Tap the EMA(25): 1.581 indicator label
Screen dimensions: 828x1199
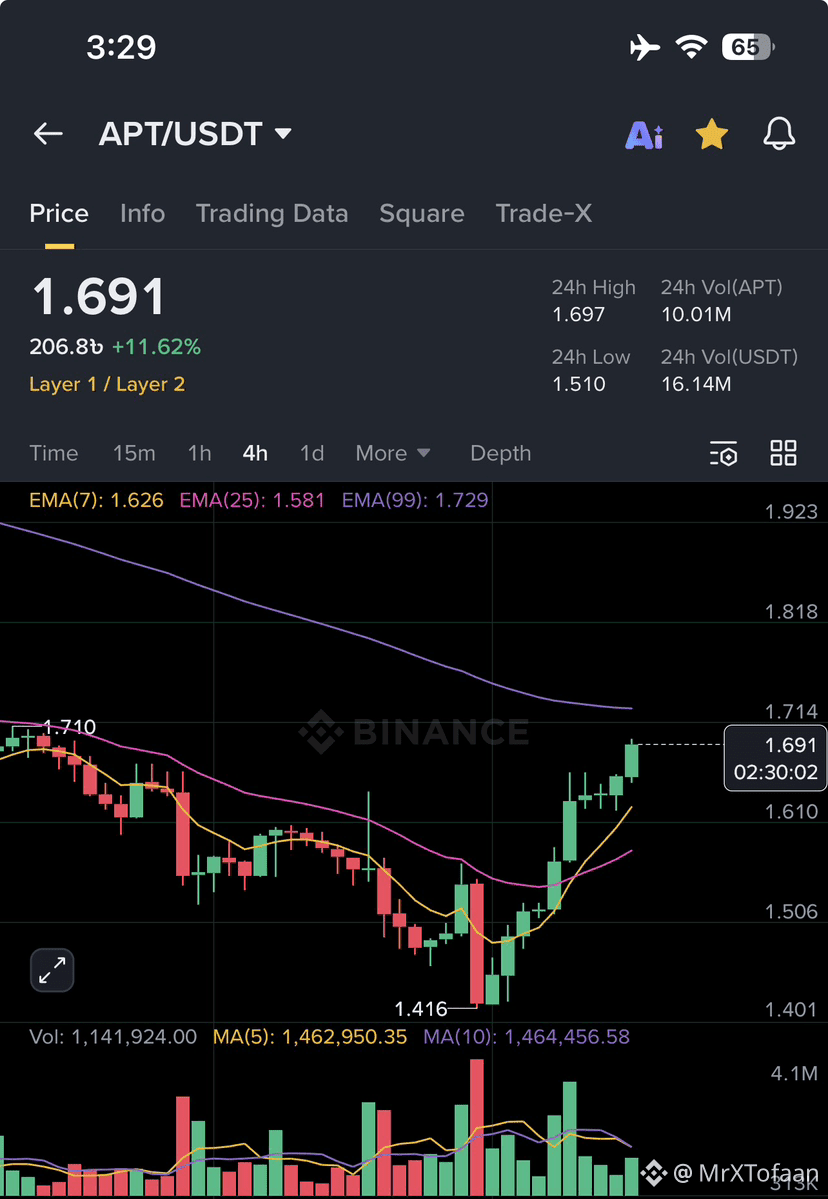coord(252,500)
